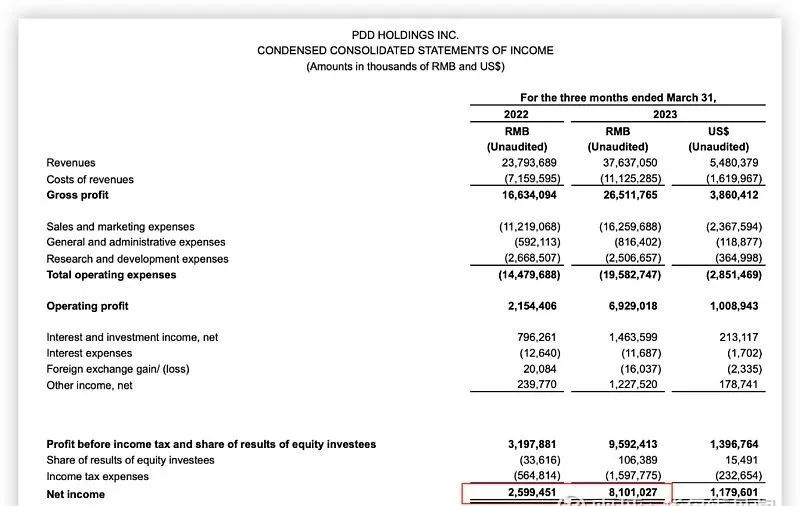
Task: Click the Costs of revenues label
Action: pyautogui.click(x=90, y=180)
